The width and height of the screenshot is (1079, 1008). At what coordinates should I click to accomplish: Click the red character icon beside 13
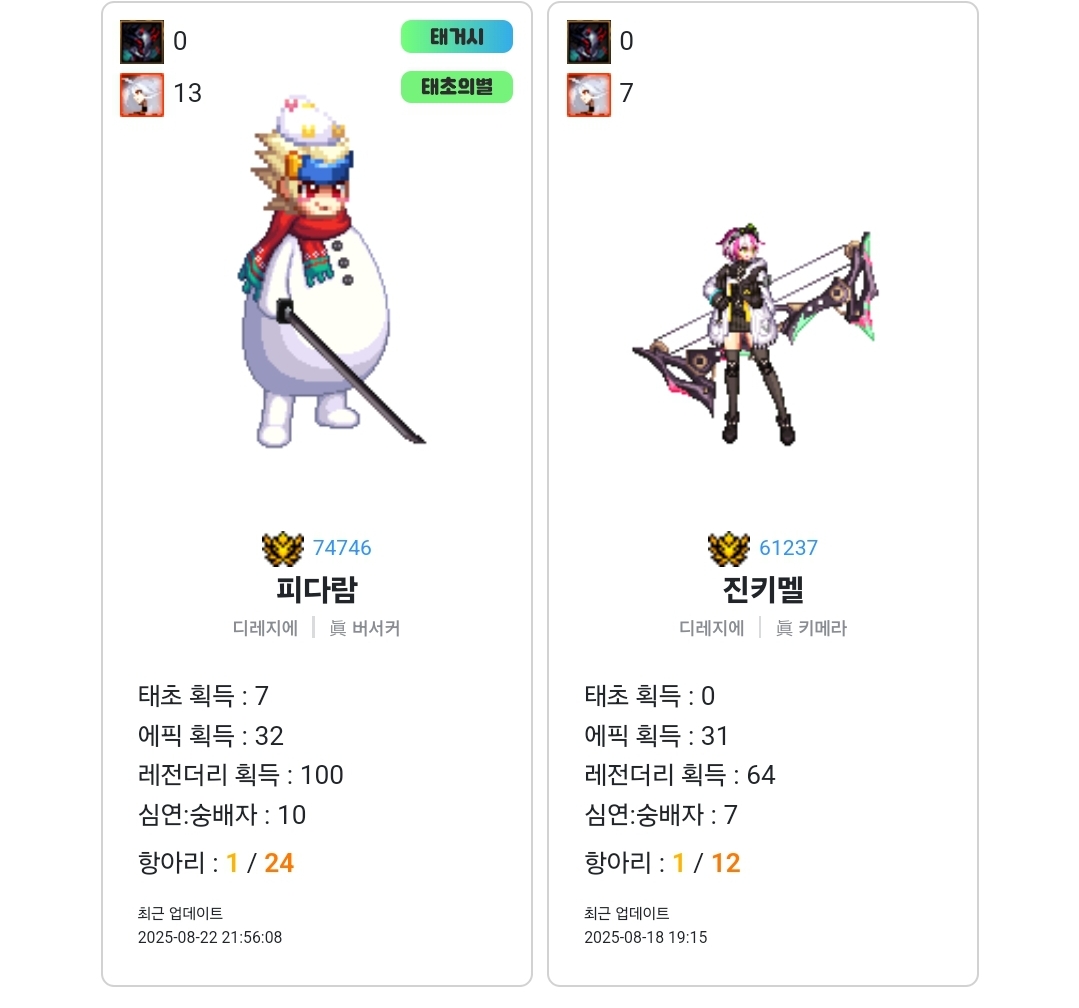pos(142,95)
